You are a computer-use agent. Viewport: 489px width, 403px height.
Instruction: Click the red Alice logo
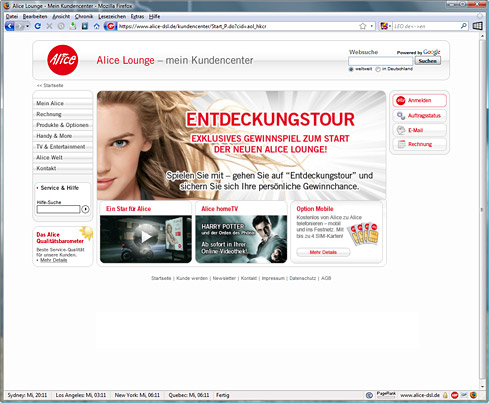pyautogui.click(x=63, y=60)
